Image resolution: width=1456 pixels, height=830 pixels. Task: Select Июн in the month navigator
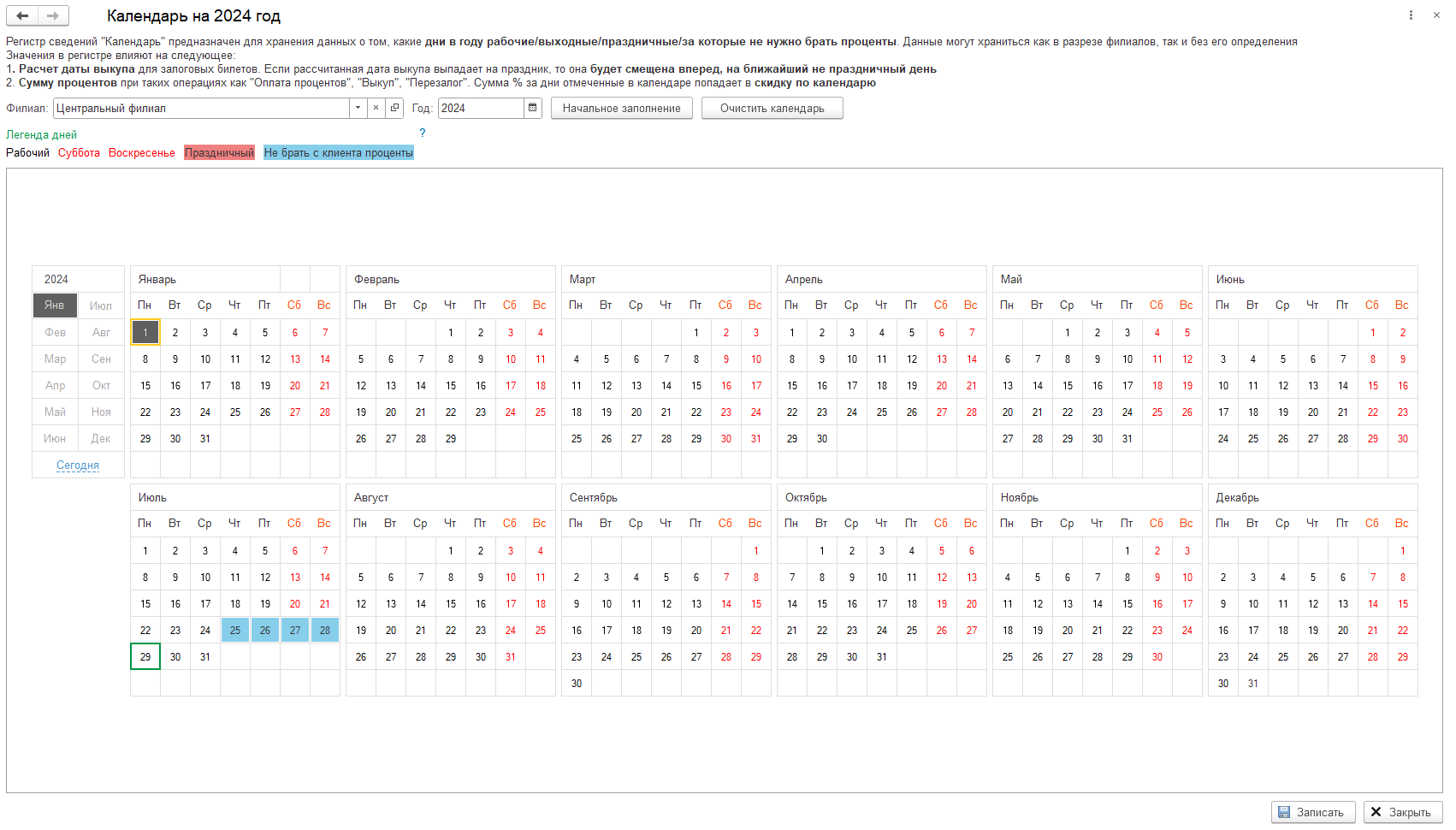click(55, 438)
